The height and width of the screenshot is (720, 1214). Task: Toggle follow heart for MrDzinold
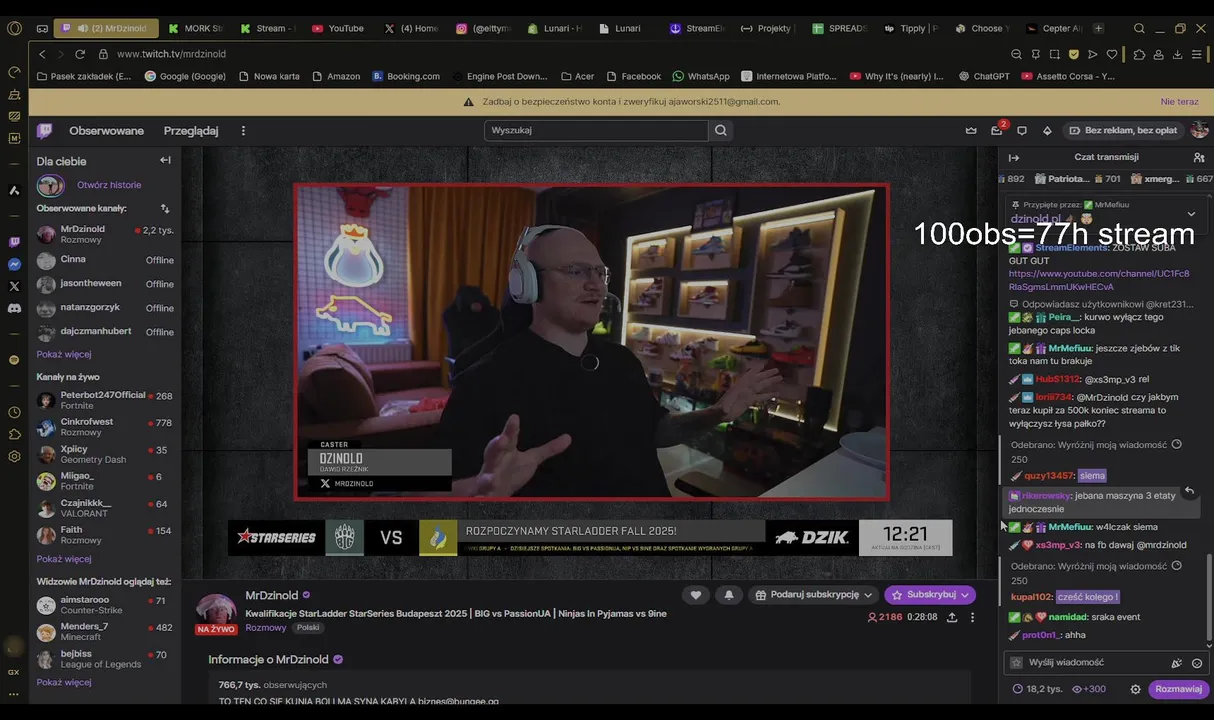click(696, 594)
